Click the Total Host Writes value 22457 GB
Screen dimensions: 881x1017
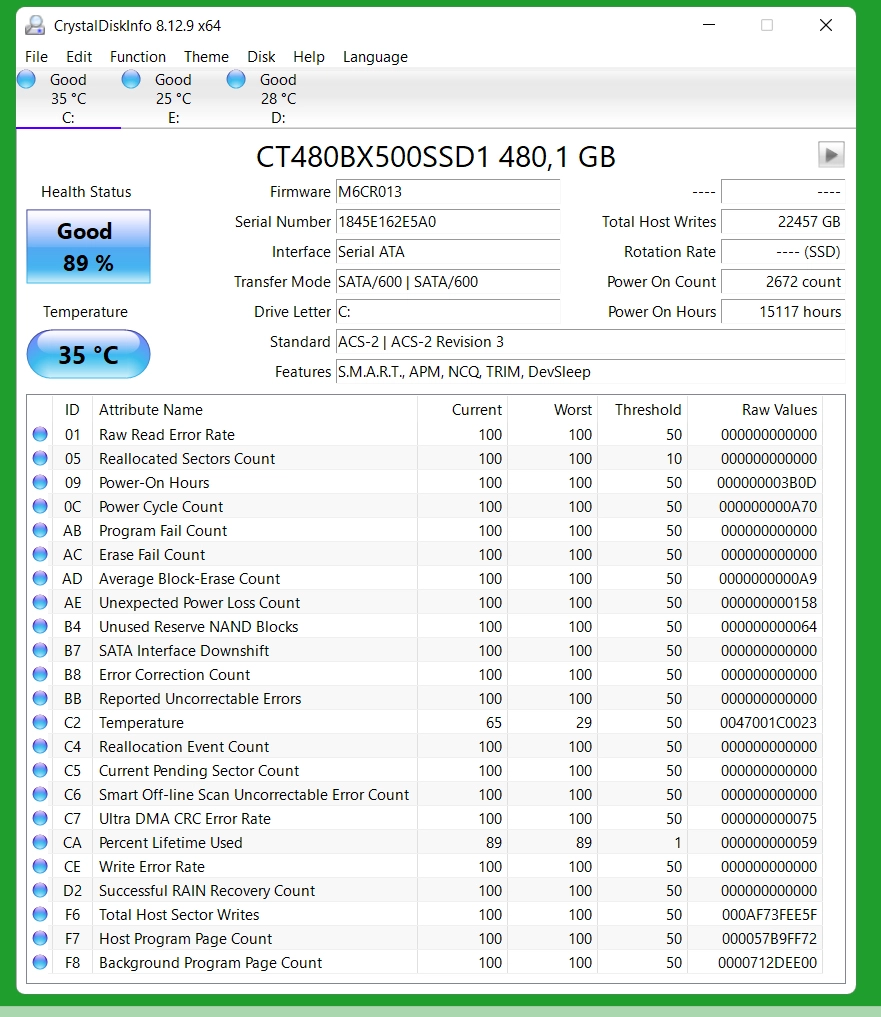pos(783,222)
